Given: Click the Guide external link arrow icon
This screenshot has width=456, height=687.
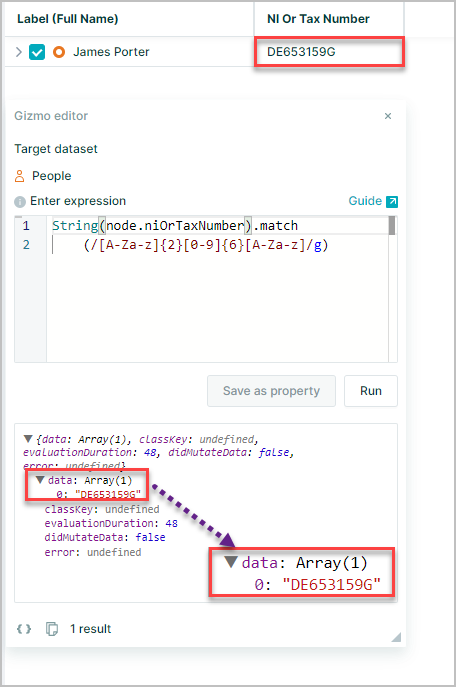Looking at the screenshot, I should coord(392,202).
